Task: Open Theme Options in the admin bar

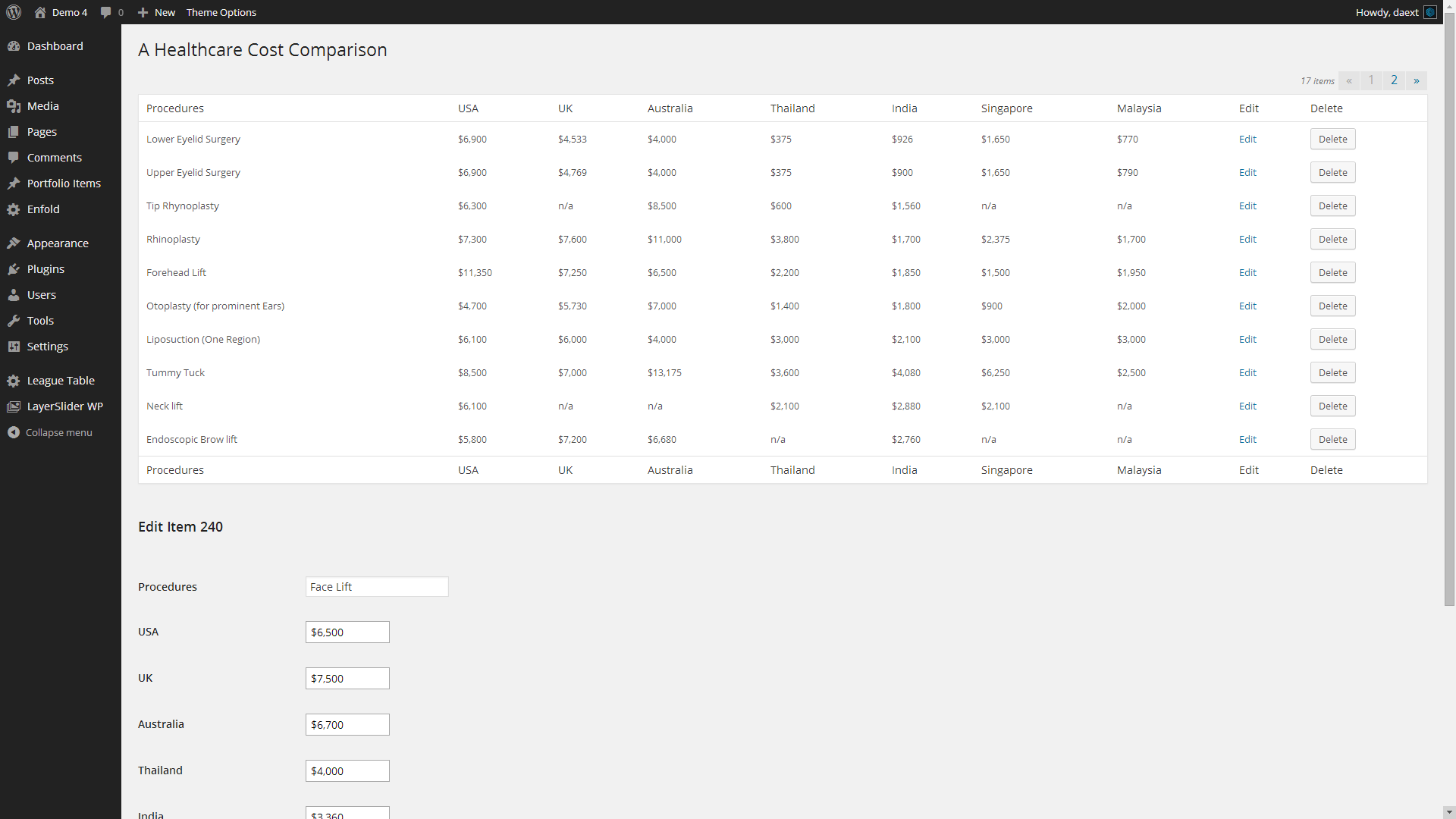Action: pos(221,12)
